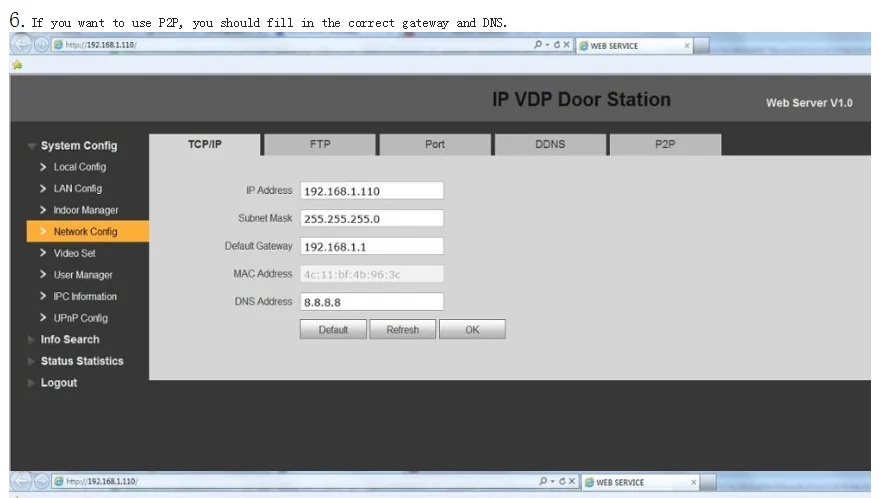
Task: Switch to the TCP/IP tab
Action: (x=205, y=144)
